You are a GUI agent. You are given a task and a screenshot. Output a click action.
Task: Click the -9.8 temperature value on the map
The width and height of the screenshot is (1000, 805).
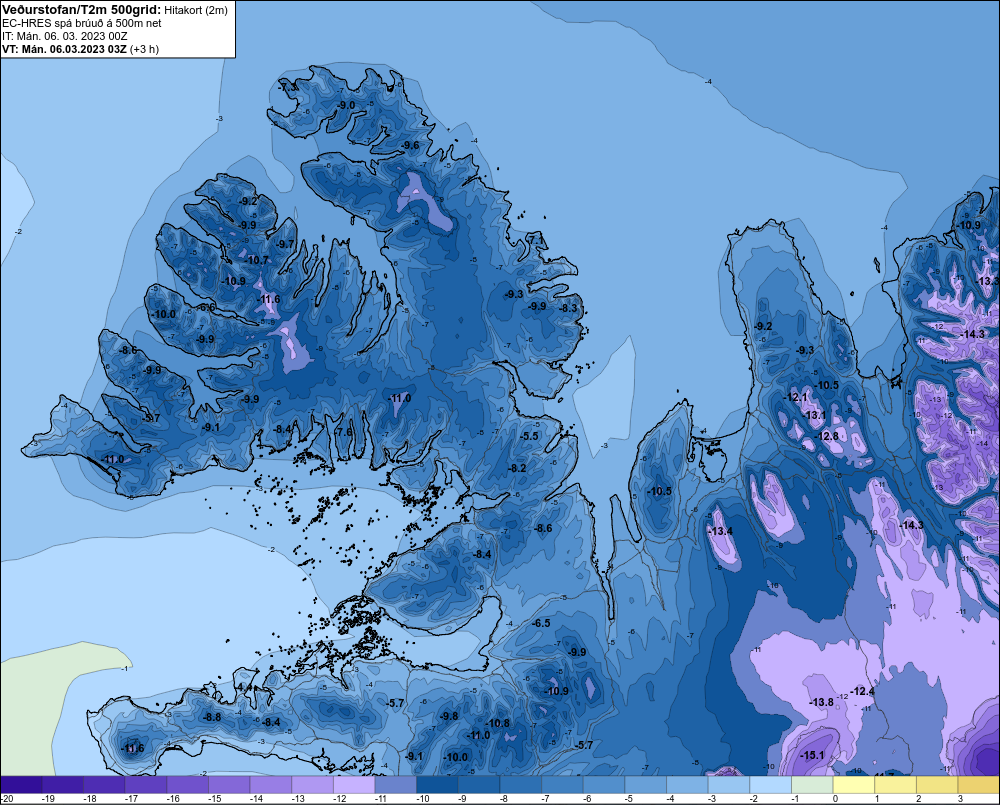pos(449,716)
